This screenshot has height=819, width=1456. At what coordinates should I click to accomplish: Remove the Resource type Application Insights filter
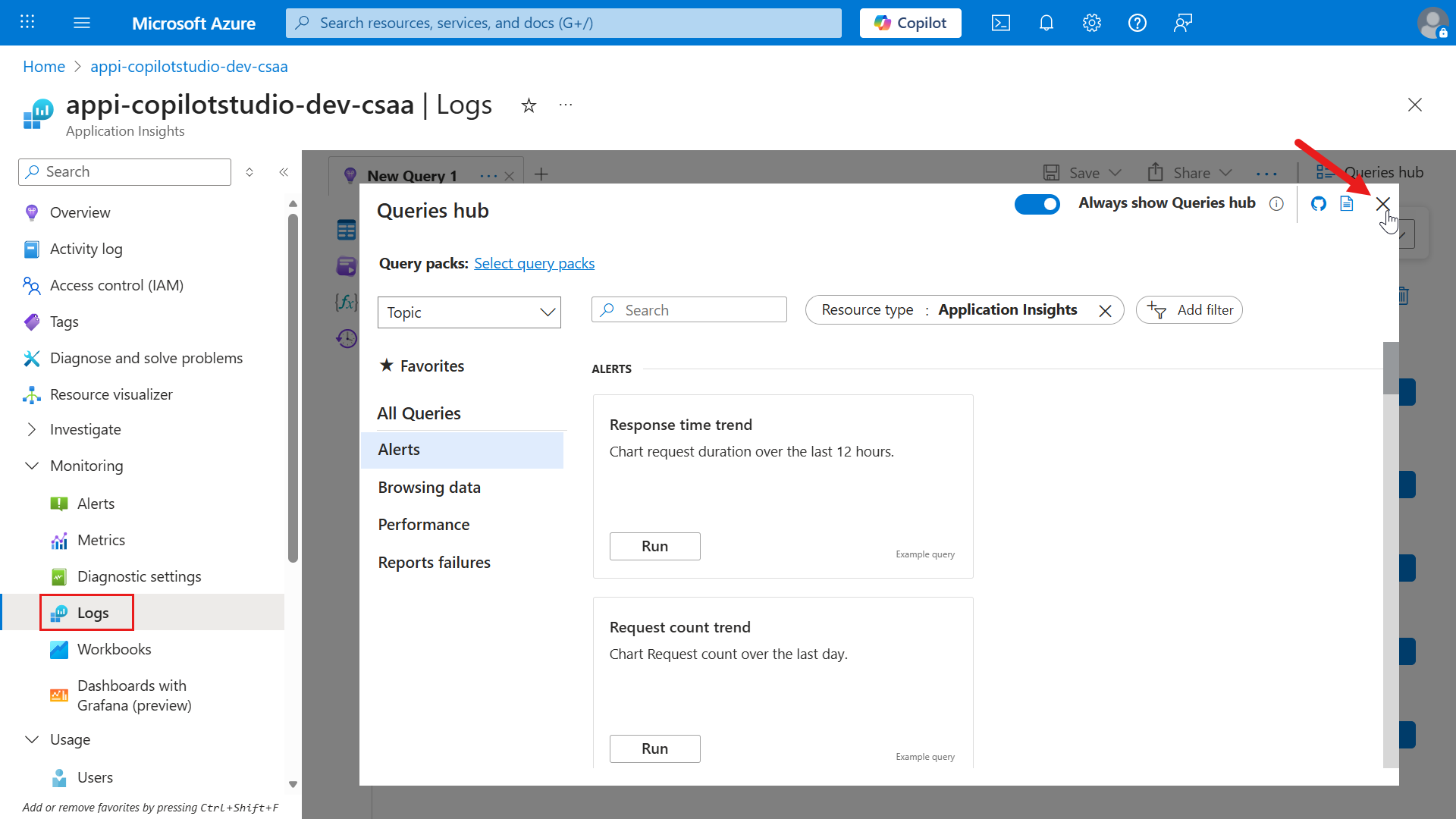[1105, 310]
